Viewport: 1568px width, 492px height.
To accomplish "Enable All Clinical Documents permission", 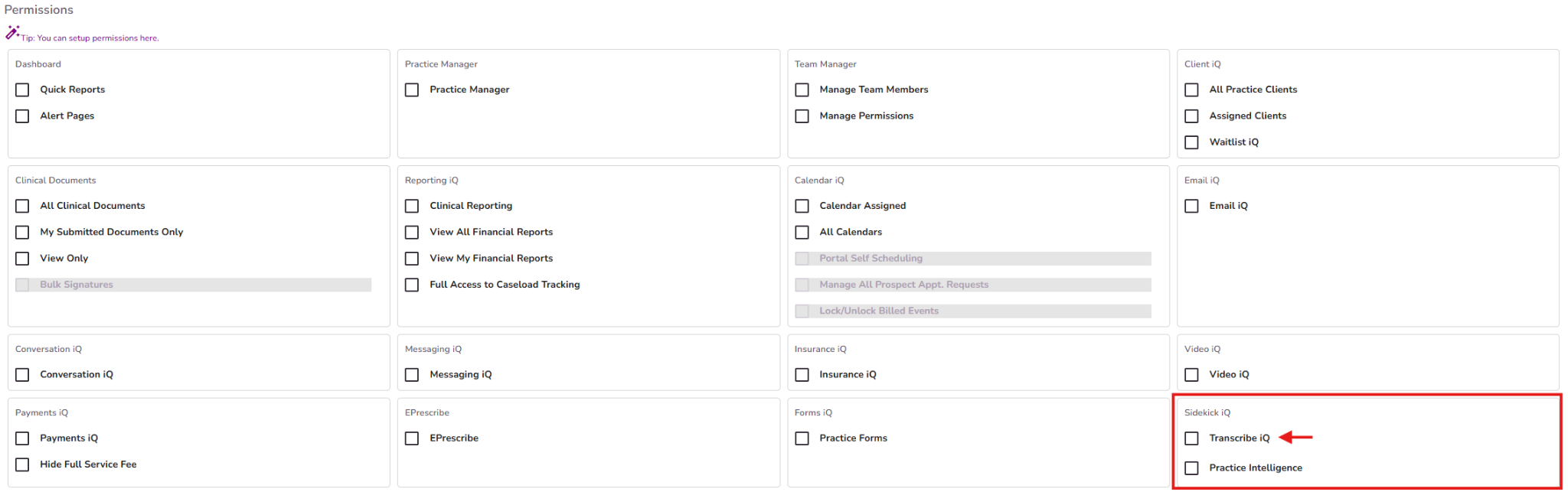I will (x=23, y=207).
